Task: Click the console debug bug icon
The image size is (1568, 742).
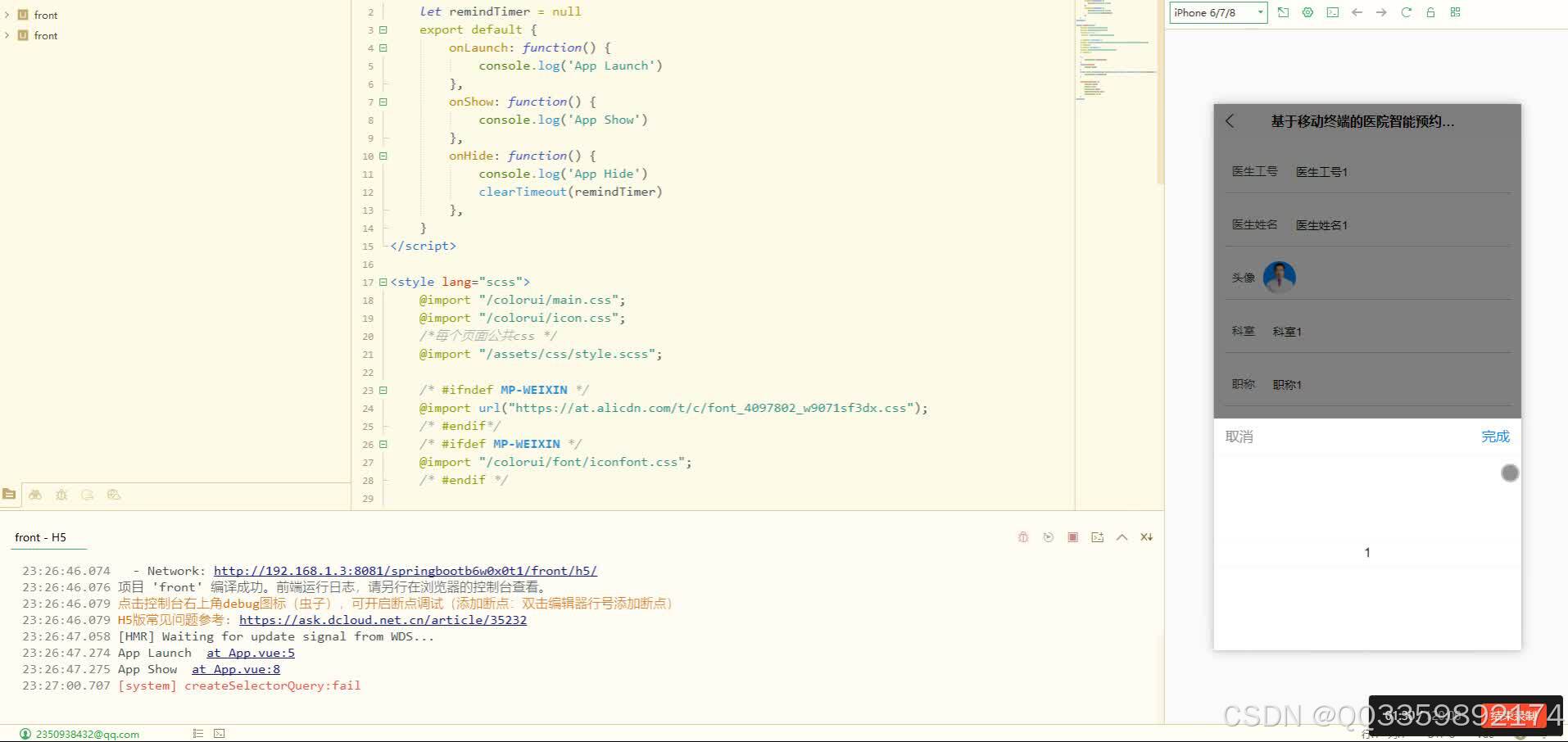Action: click(1023, 537)
